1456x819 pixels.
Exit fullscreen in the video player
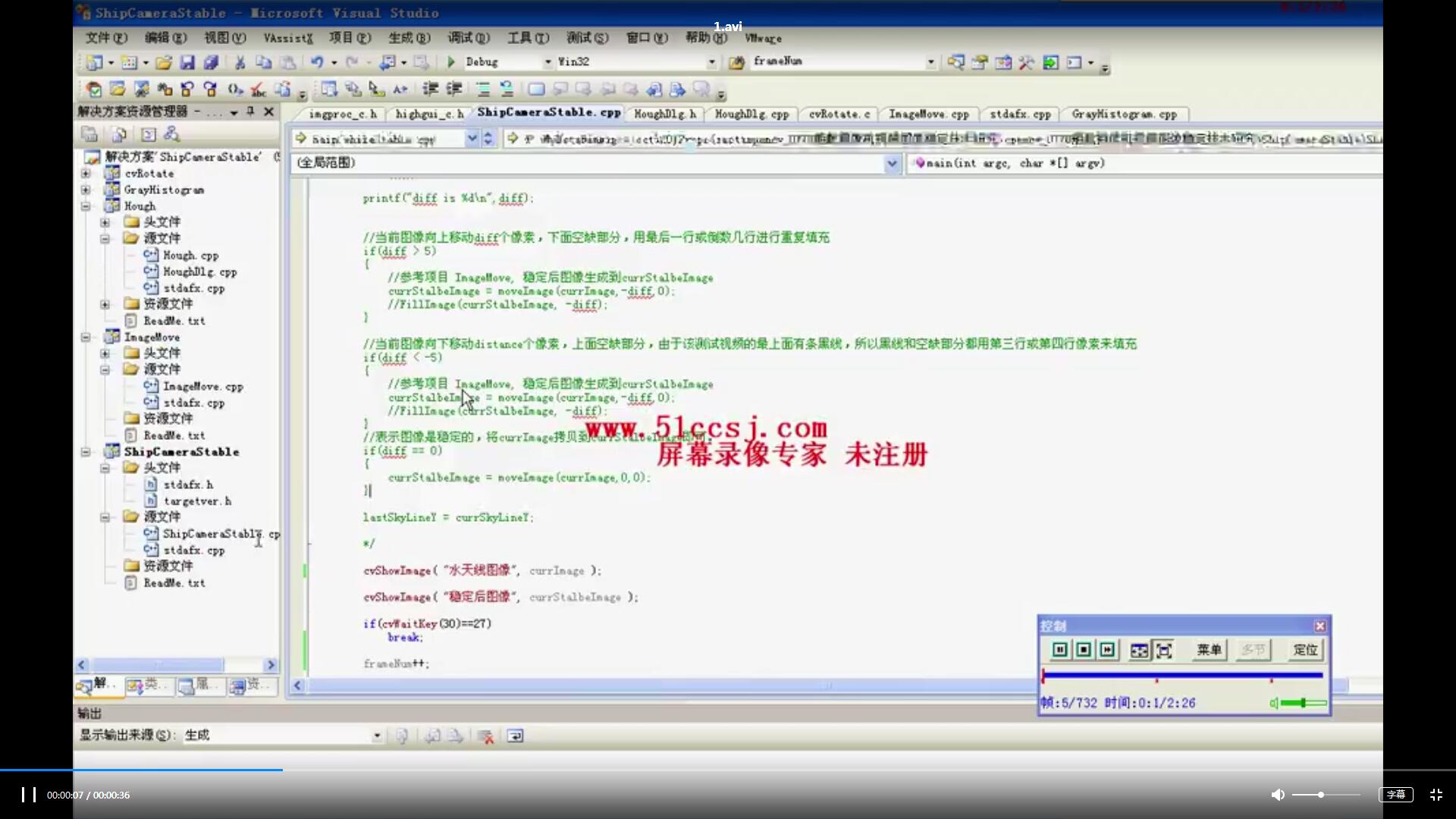(1436, 795)
